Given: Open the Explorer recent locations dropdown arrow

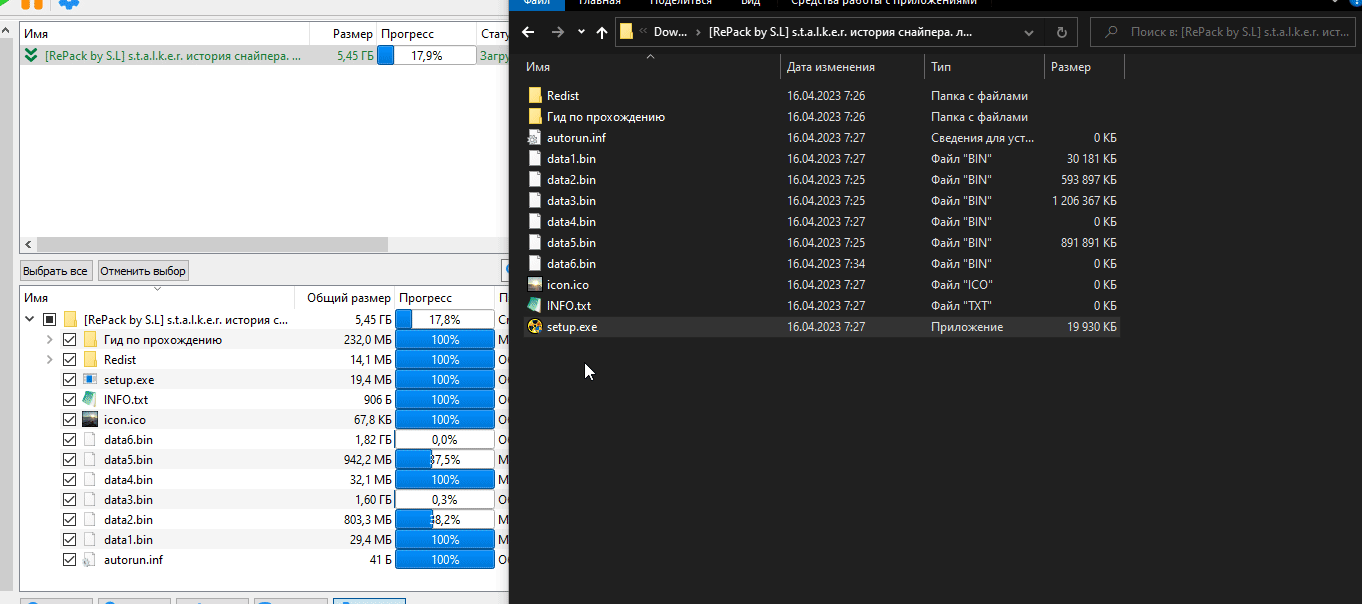Looking at the screenshot, I should (x=581, y=32).
